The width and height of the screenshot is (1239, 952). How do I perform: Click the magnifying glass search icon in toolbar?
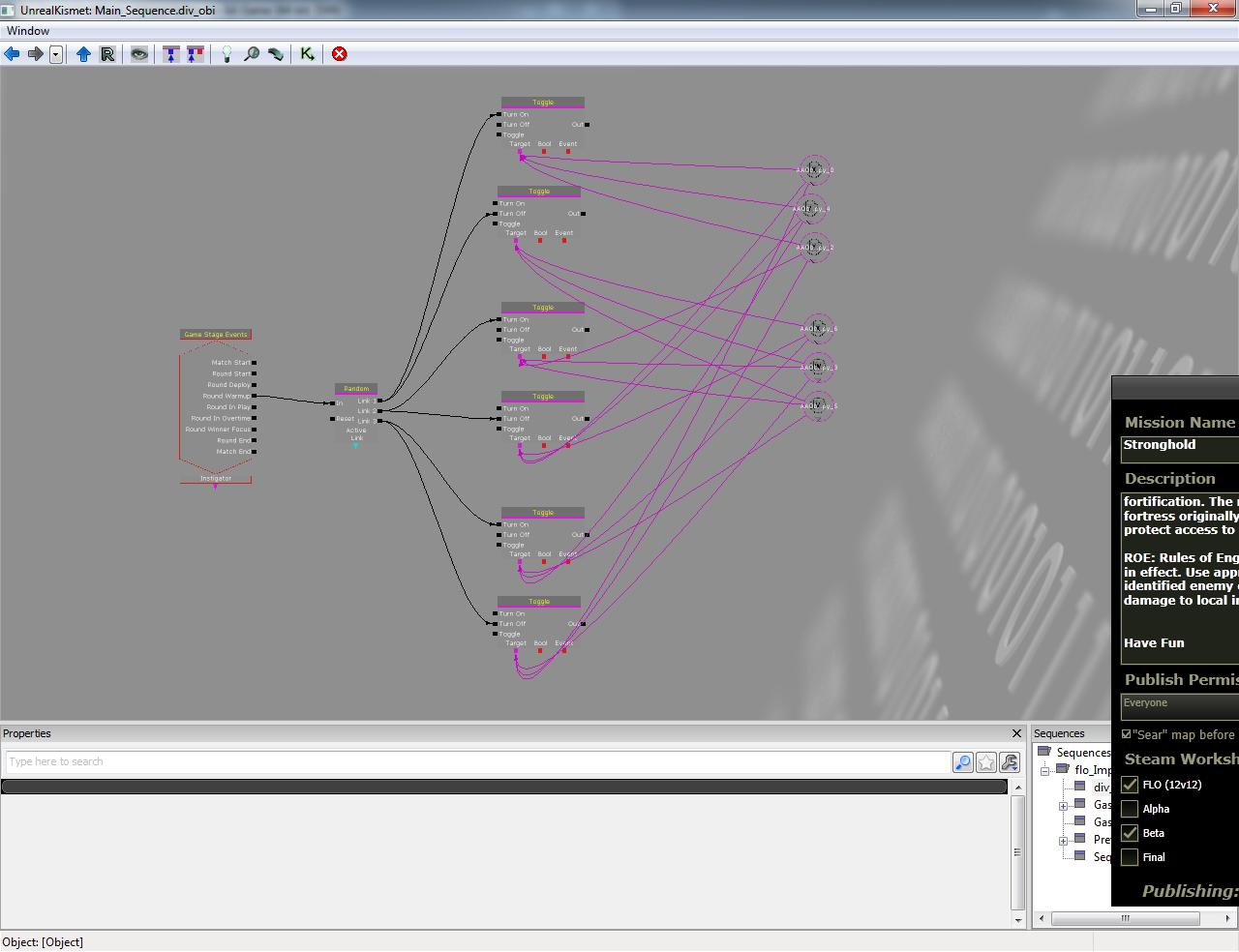tap(252, 54)
